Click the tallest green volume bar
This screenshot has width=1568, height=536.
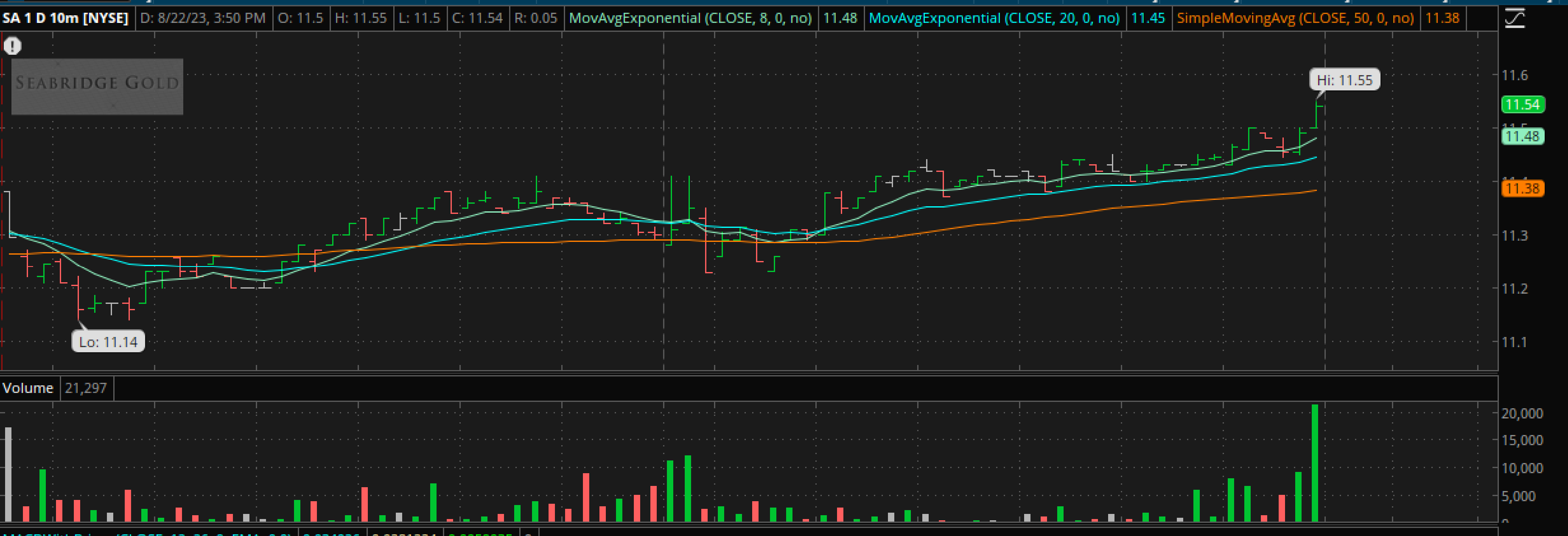tap(1314, 463)
